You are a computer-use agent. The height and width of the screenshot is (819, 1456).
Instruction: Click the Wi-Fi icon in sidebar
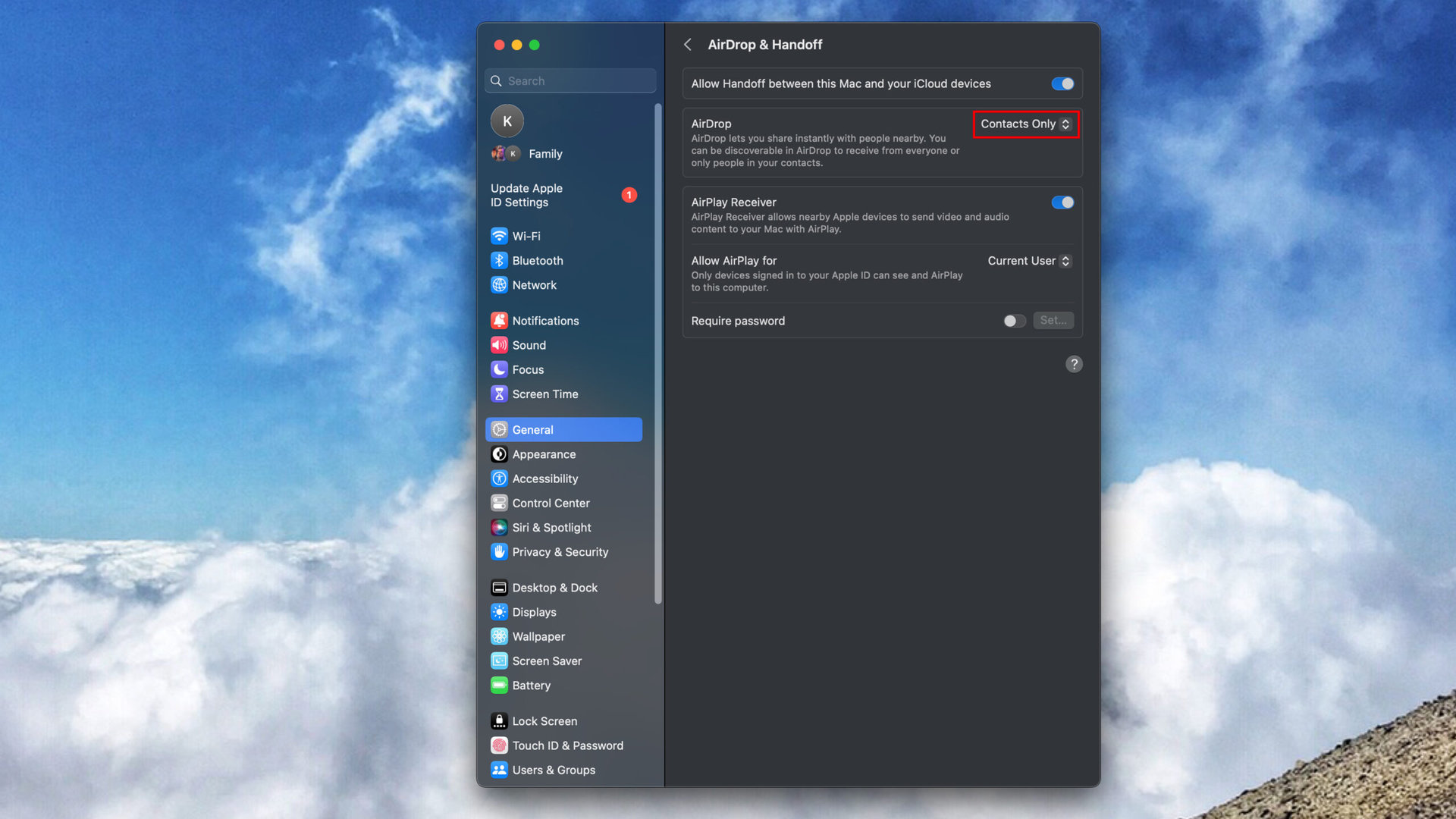[499, 236]
